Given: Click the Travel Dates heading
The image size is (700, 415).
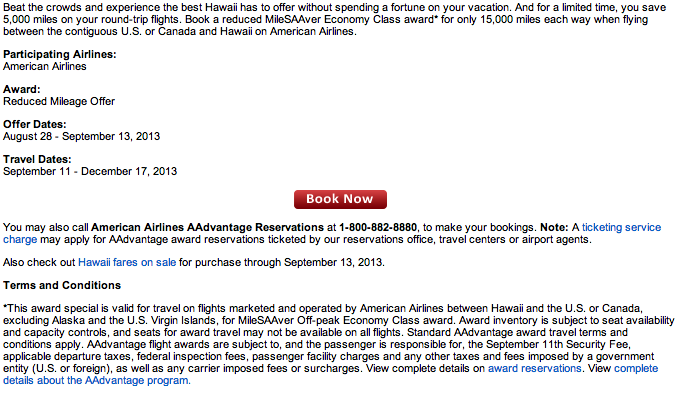Looking at the screenshot, I should point(37,159).
